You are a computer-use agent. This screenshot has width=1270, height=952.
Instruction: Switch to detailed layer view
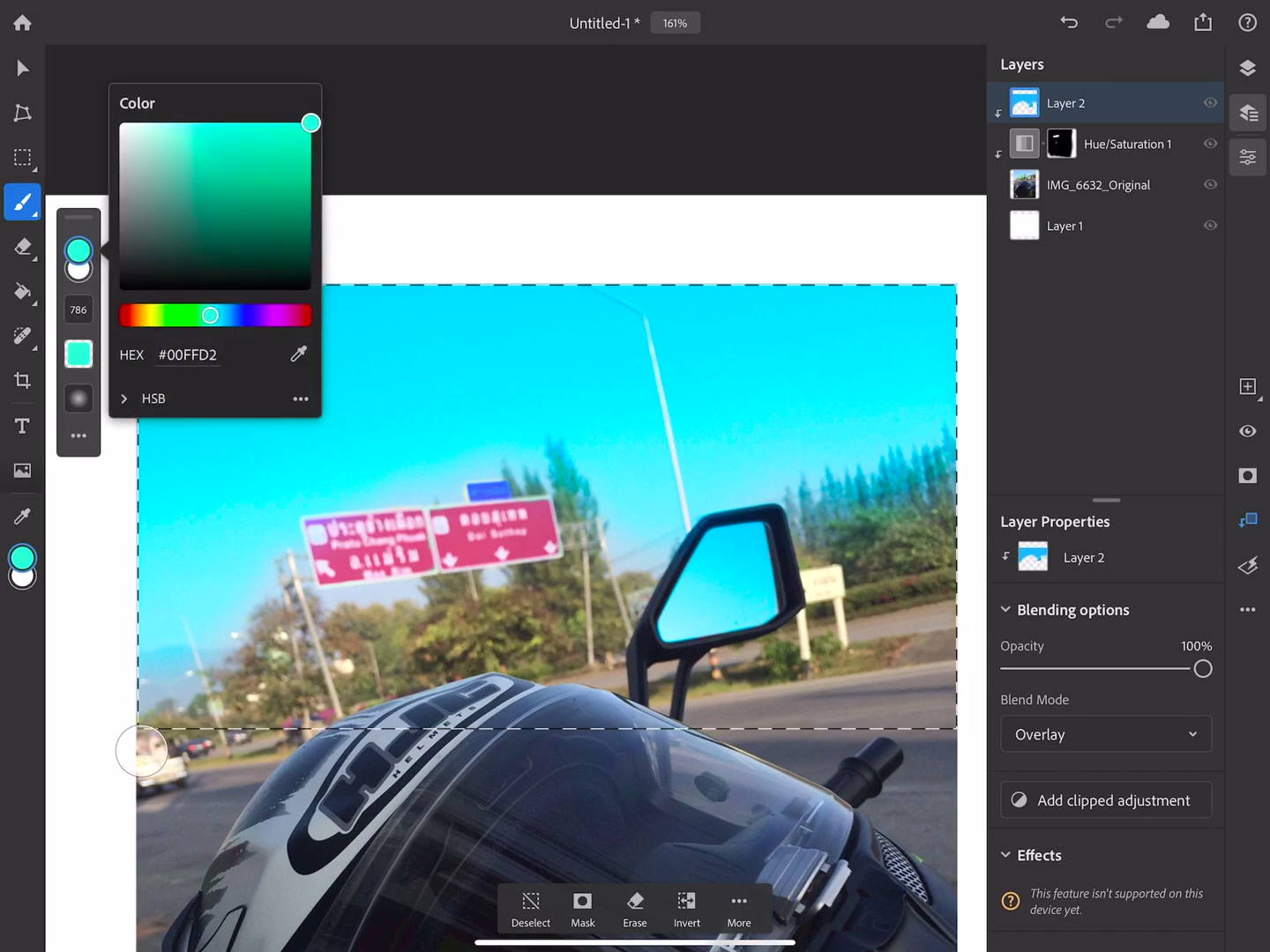point(1248,112)
